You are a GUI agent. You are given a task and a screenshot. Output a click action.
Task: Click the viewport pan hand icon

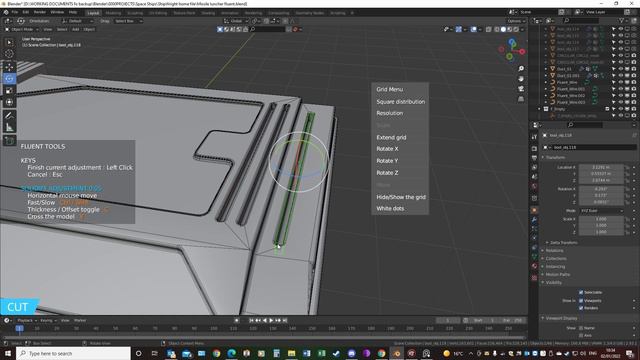pyautogui.click(x=521, y=78)
